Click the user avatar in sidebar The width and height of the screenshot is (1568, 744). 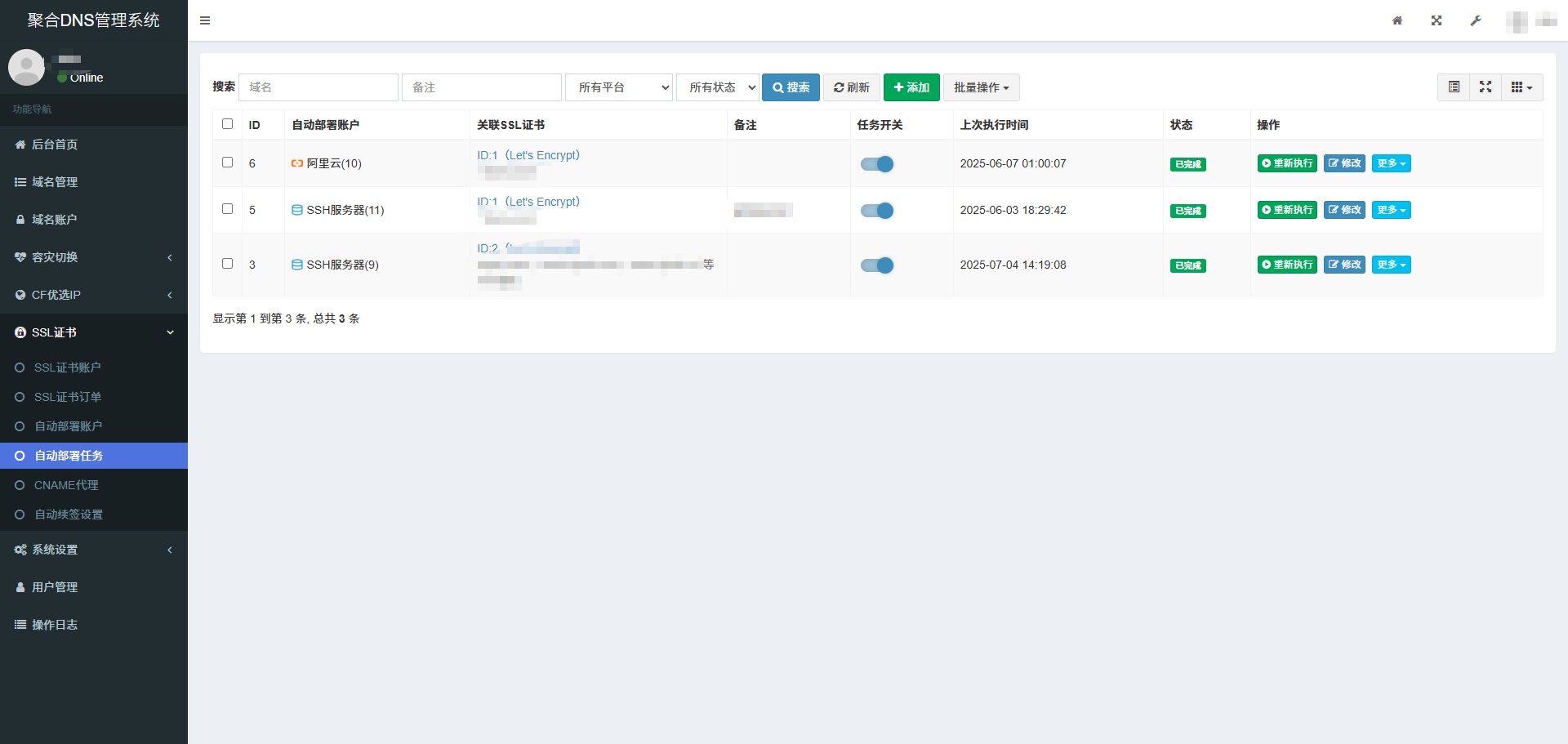[26, 67]
